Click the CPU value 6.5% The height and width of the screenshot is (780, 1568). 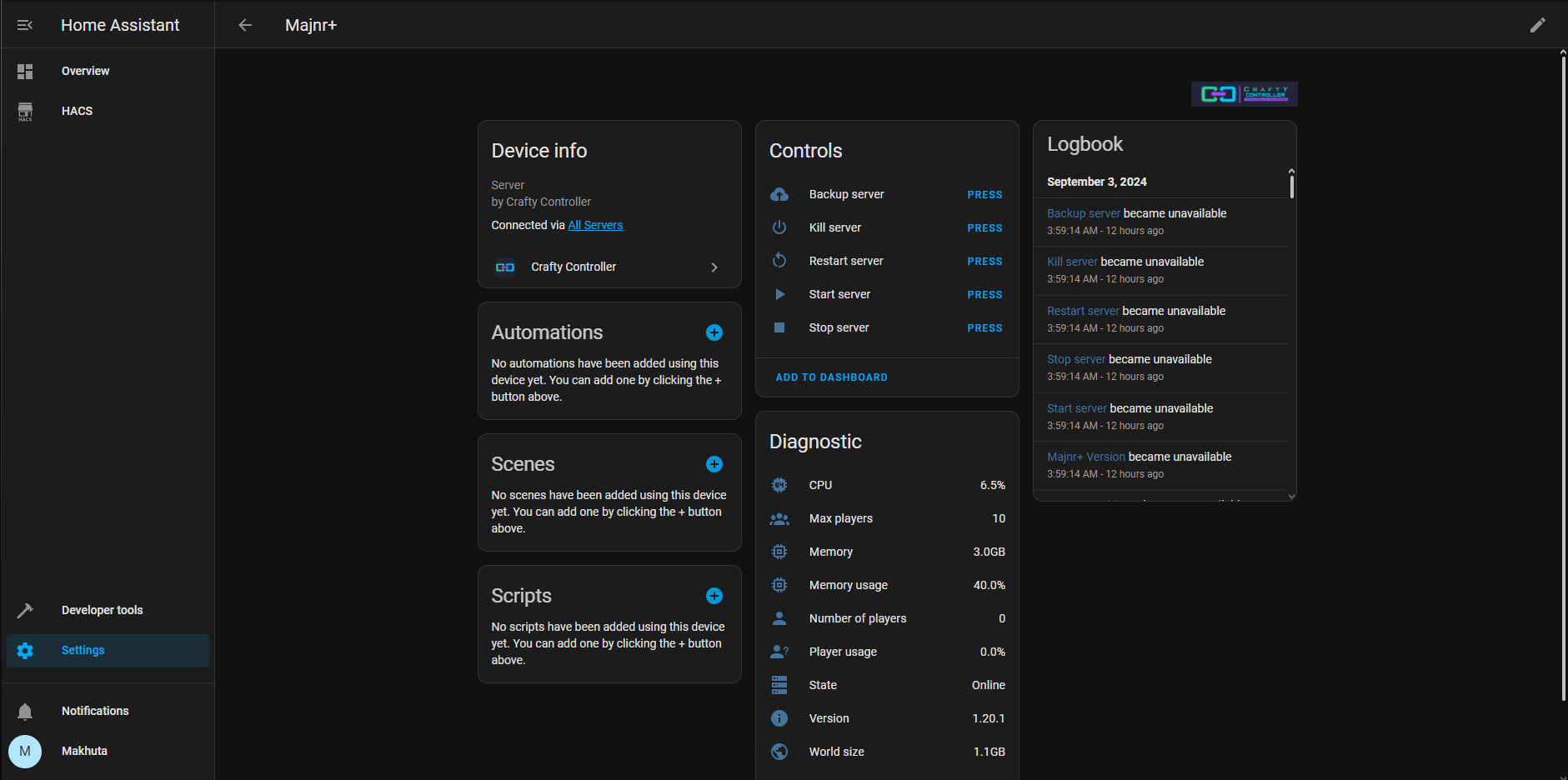(x=992, y=485)
